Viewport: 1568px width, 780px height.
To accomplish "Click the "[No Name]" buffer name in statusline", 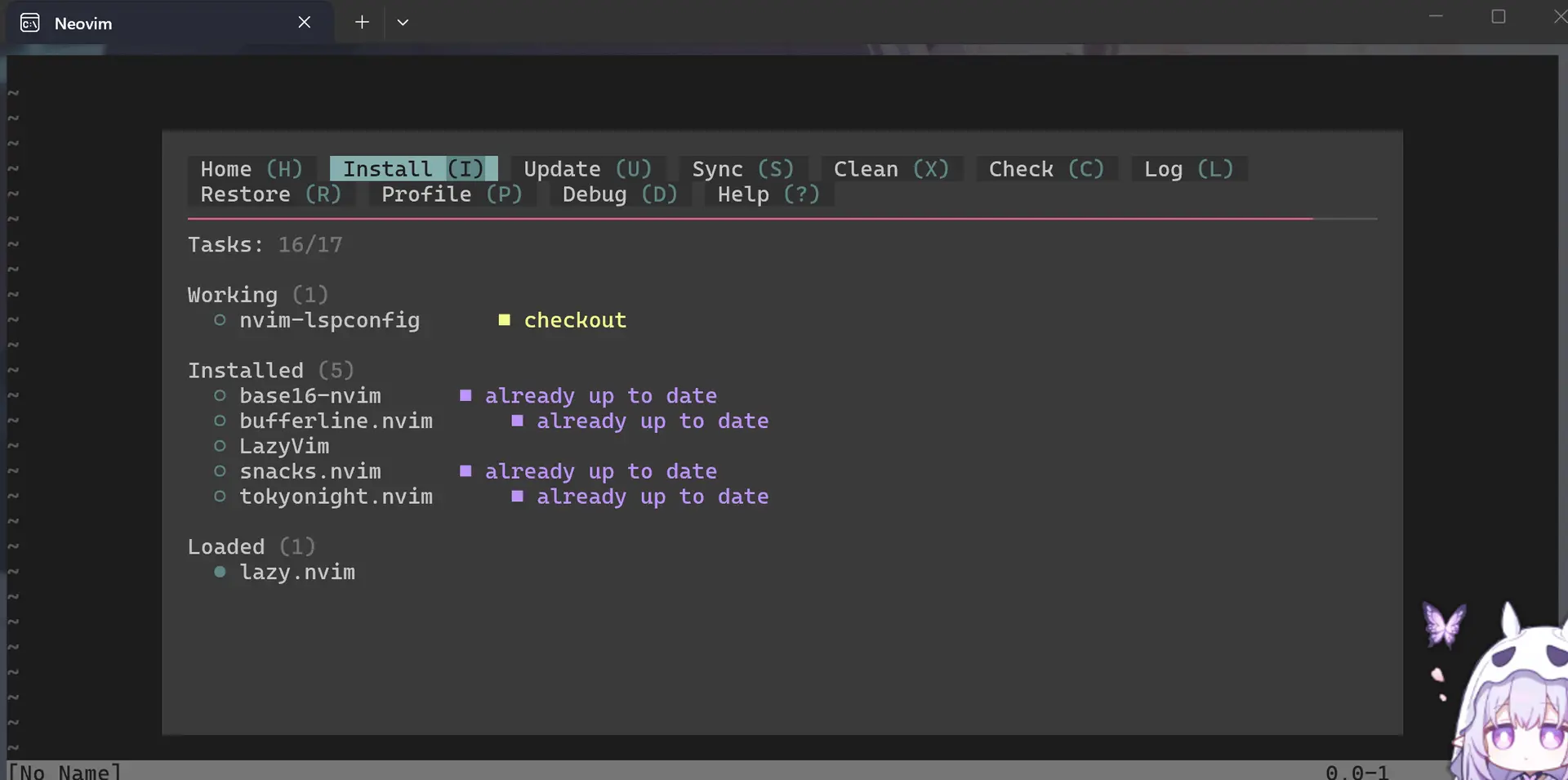I will point(65,772).
